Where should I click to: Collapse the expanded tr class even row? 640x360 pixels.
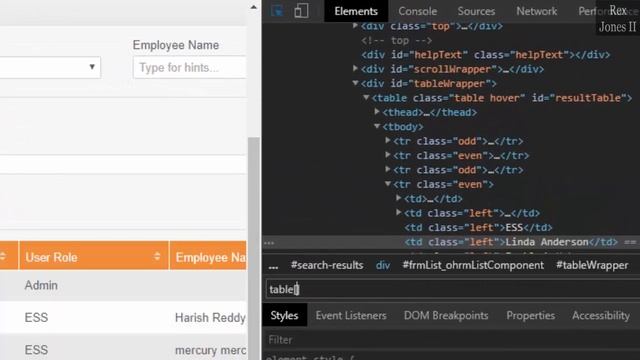(388, 184)
